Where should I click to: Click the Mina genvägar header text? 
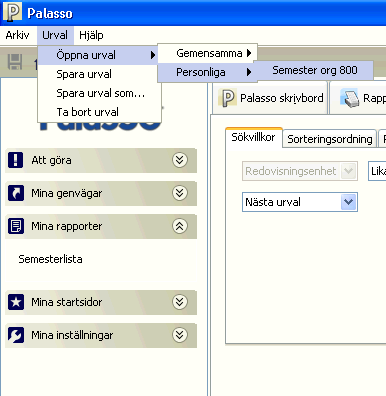coord(67,193)
